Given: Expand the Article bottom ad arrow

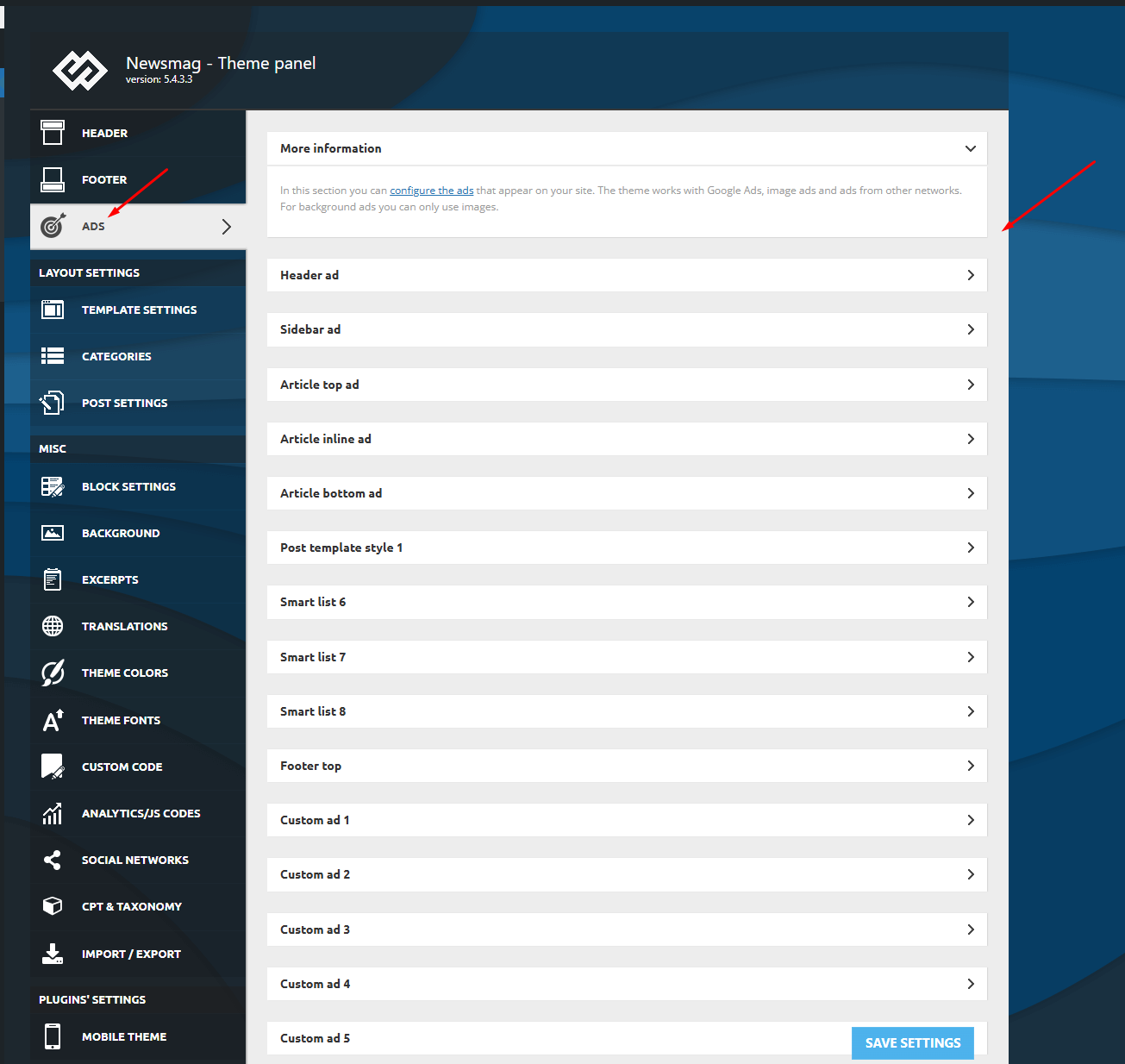Looking at the screenshot, I should (x=971, y=493).
